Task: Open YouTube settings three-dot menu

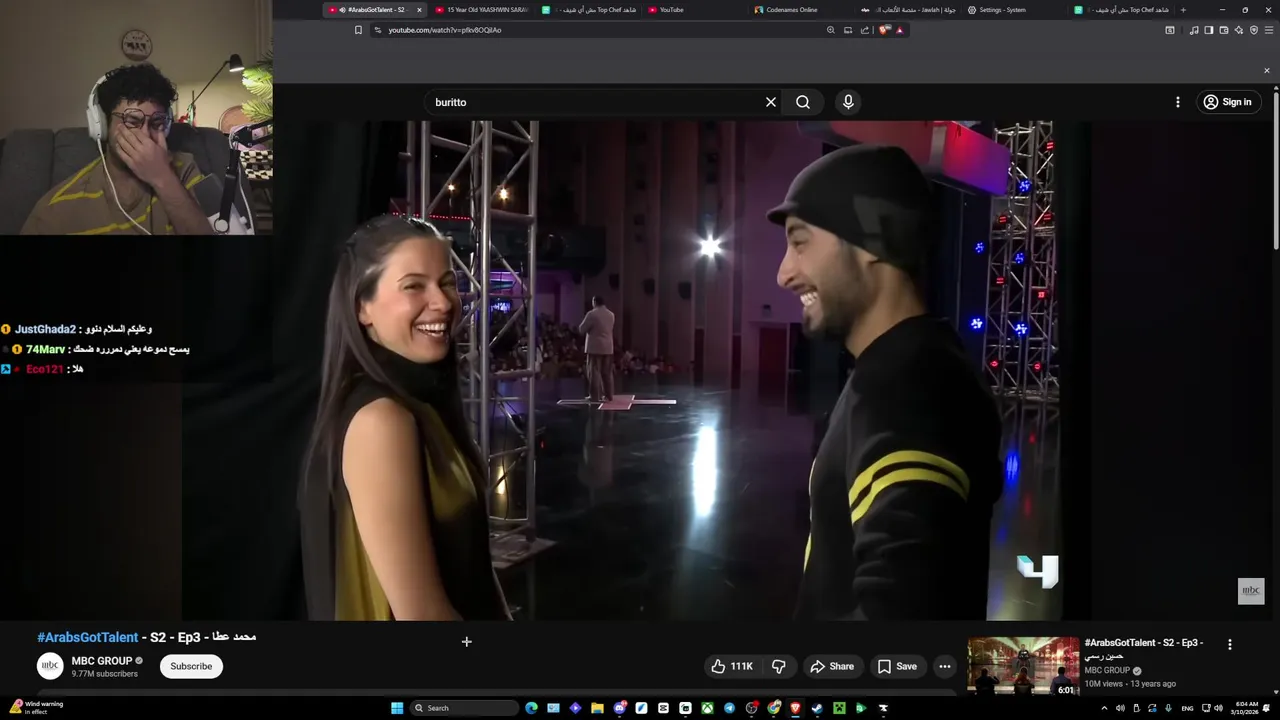Action: click(x=1178, y=102)
